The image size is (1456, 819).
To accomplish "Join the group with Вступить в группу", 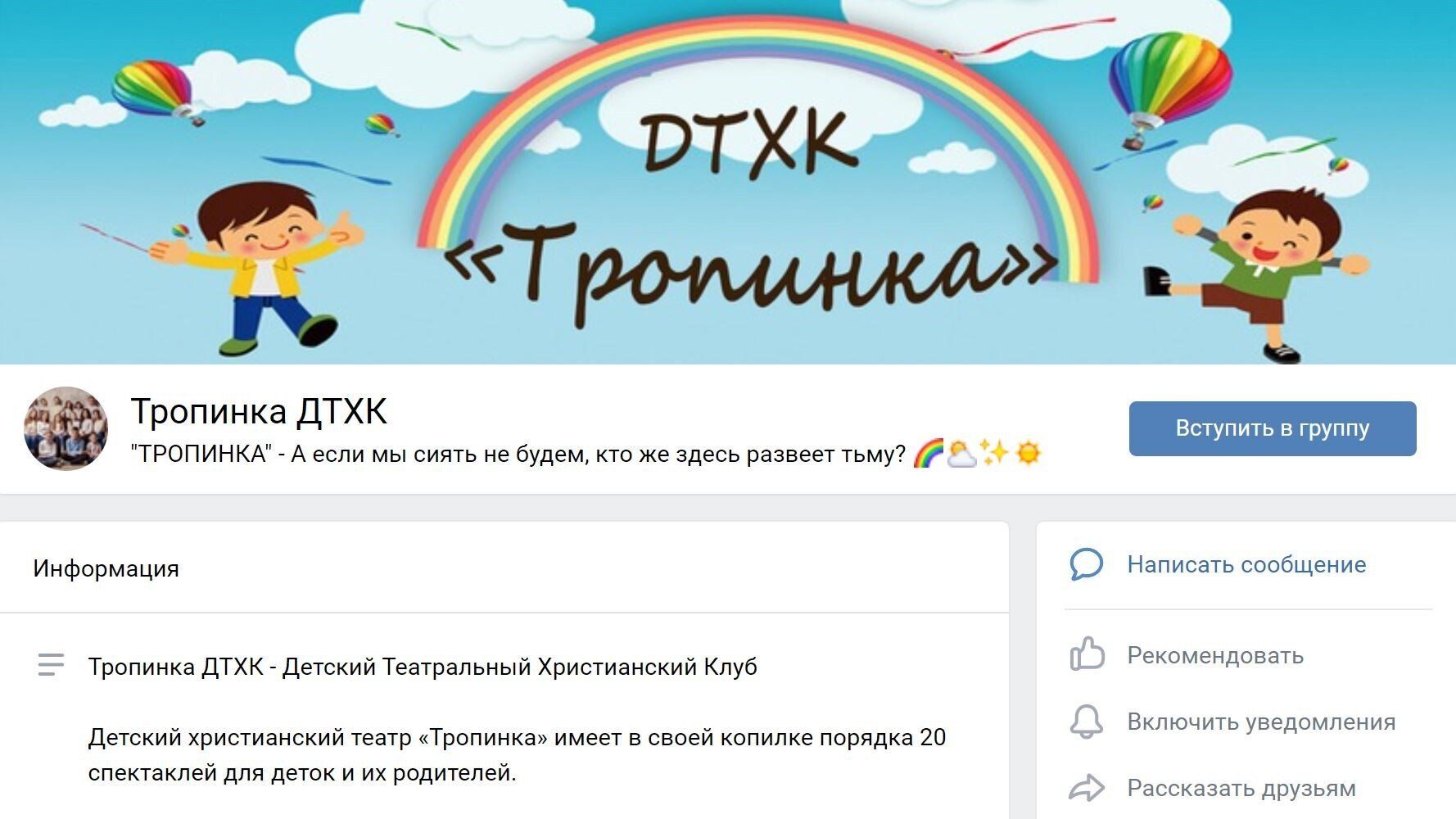I will (x=1273, y=428).
